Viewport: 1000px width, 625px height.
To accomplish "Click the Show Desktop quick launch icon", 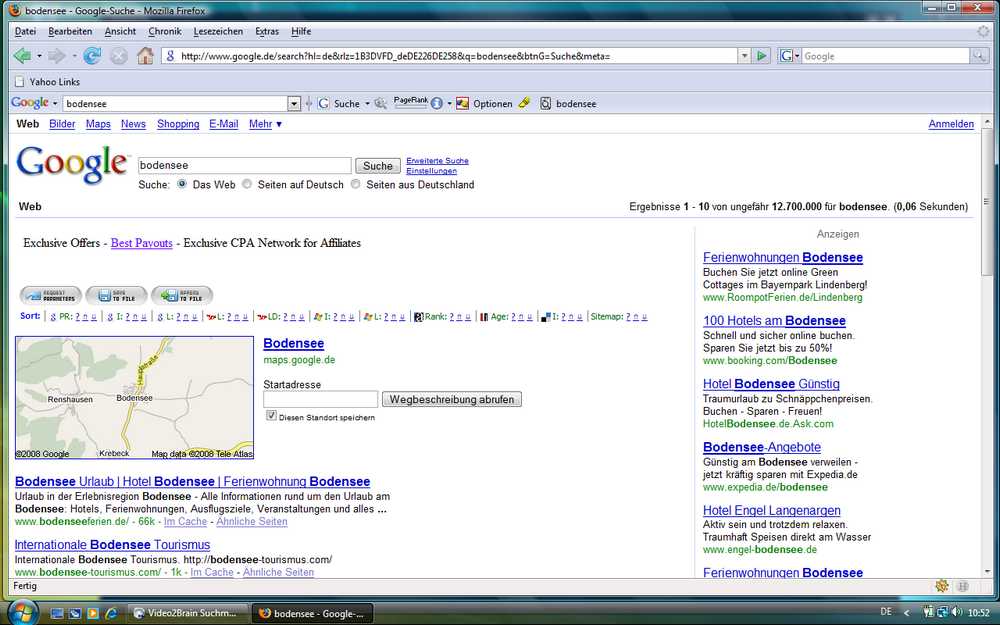I will [57, 614].
